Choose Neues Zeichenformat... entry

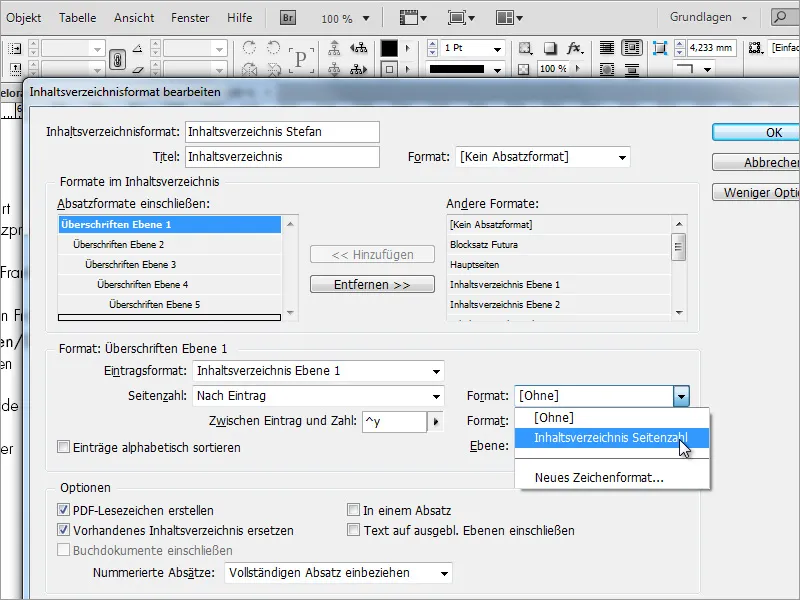tap(612, 478)
